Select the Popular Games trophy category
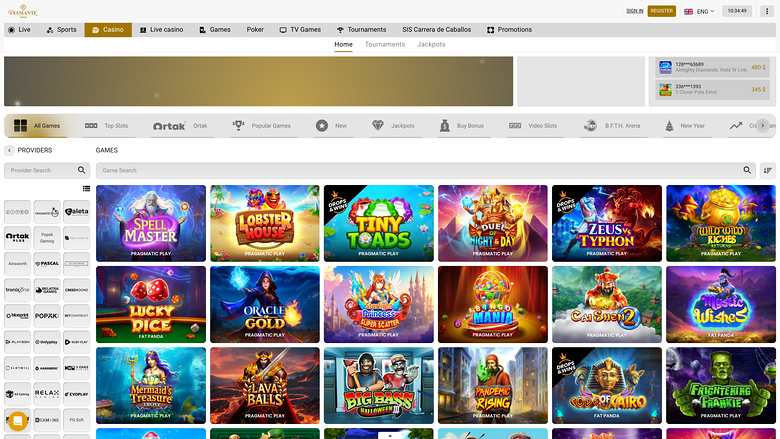This screenshot has height=439, width=780. 262,126
